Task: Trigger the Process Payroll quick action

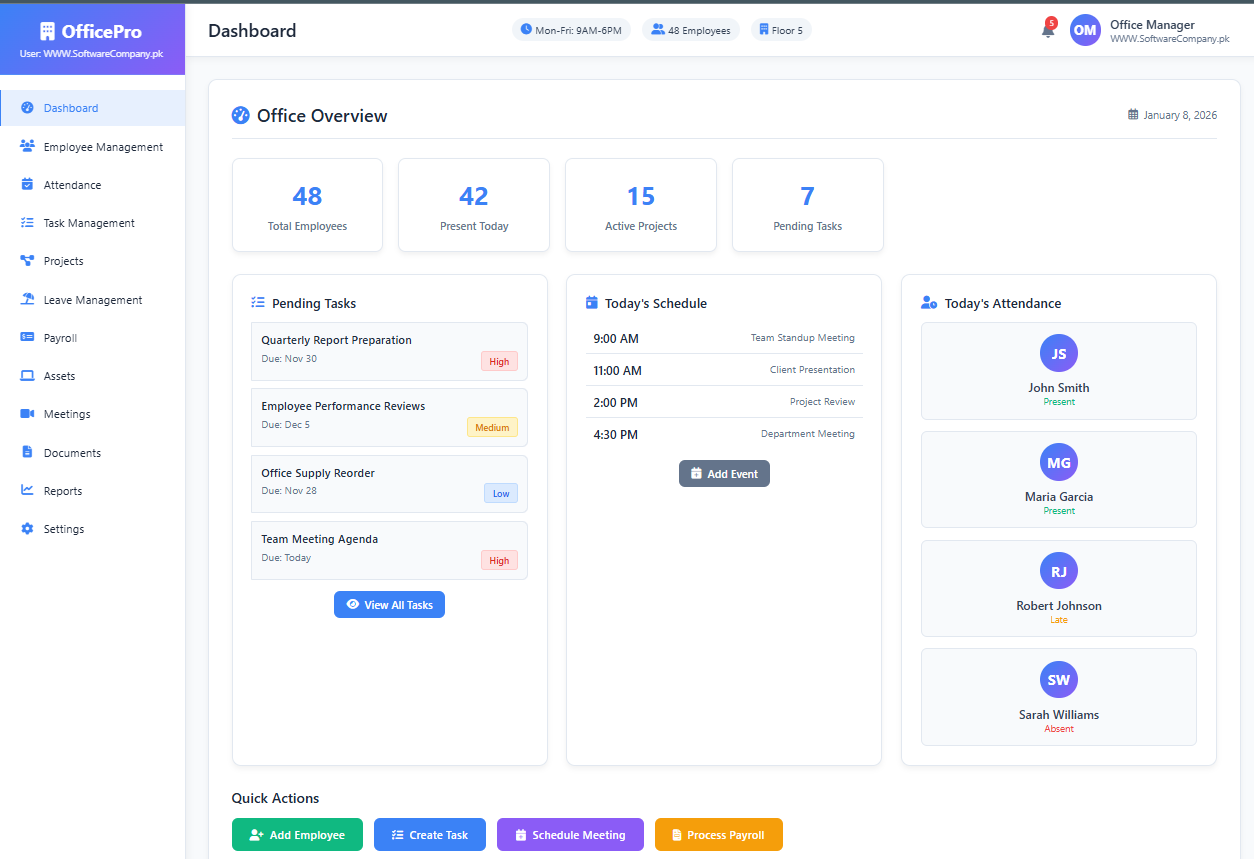Action: tap(718, 834)
